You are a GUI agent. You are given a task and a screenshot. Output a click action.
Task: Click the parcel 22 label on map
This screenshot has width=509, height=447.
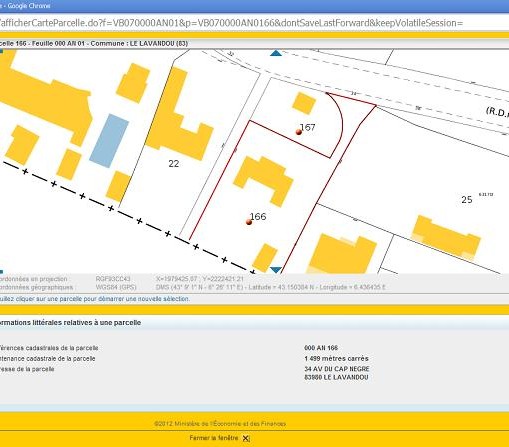[x=174, y=163]
